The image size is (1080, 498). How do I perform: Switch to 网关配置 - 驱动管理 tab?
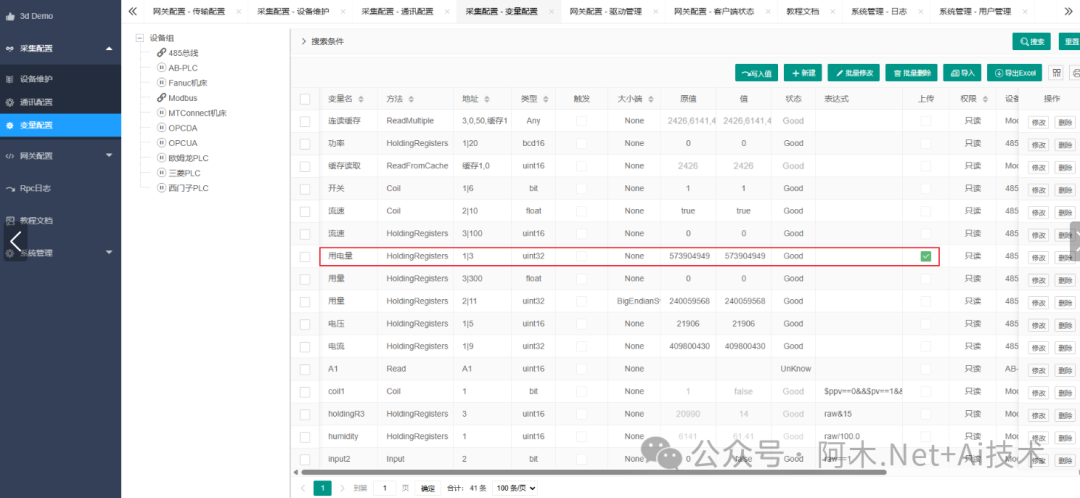pos(605,12)
